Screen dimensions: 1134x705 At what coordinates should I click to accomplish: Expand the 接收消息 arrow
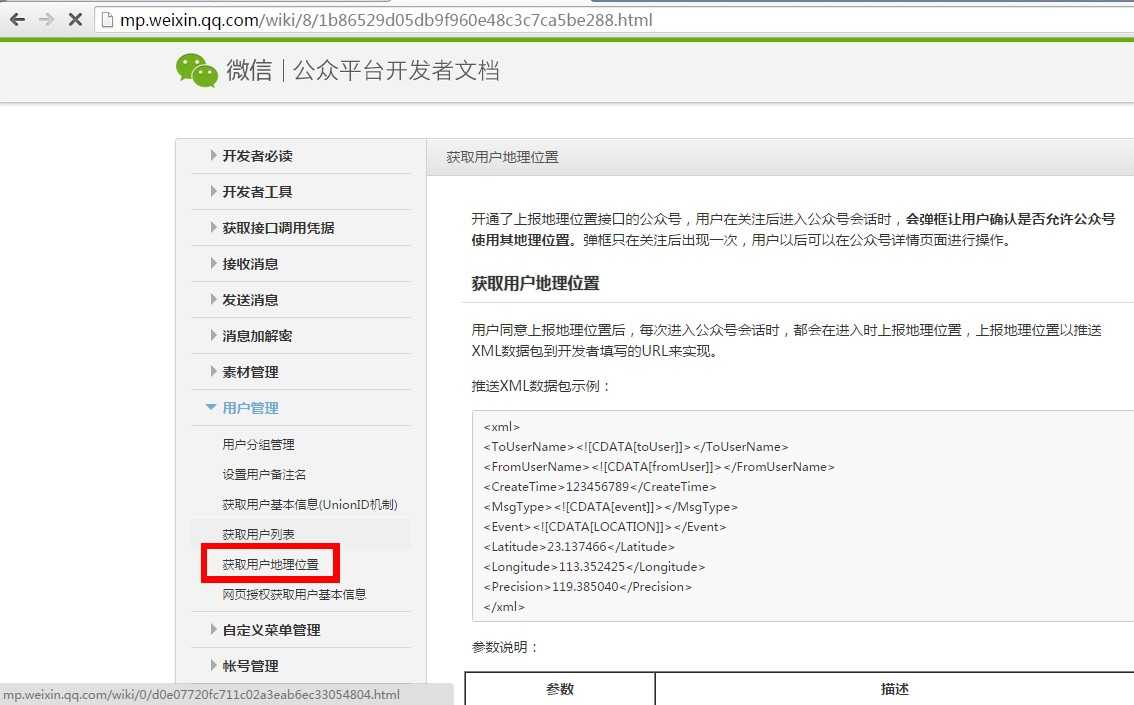click(x=213, y=263)
